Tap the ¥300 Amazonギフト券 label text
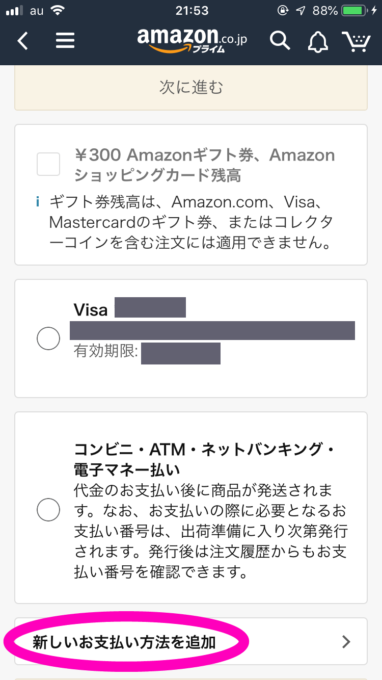 tap(204, 165)
